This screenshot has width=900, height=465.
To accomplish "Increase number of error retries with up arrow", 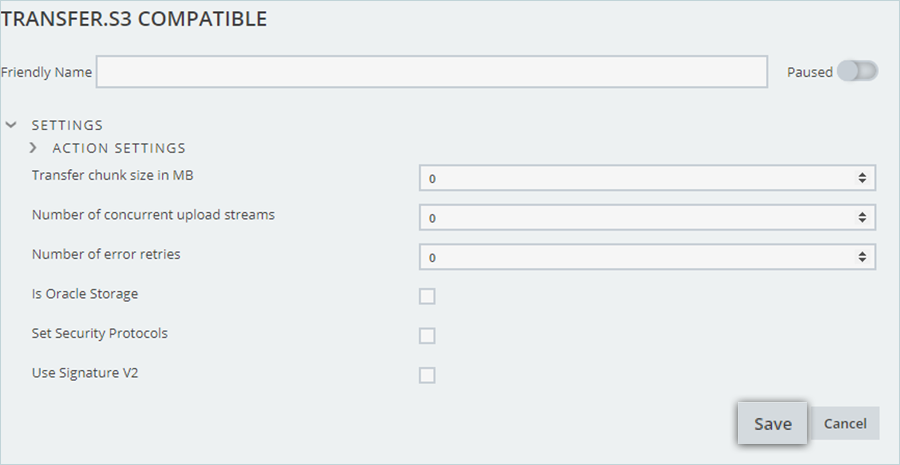I will coord(862,254).
